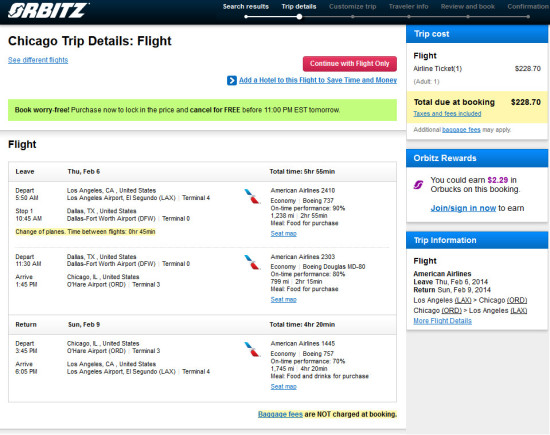
Task: Open Add a Hotel to this Flight link
Action: [318, 80]
